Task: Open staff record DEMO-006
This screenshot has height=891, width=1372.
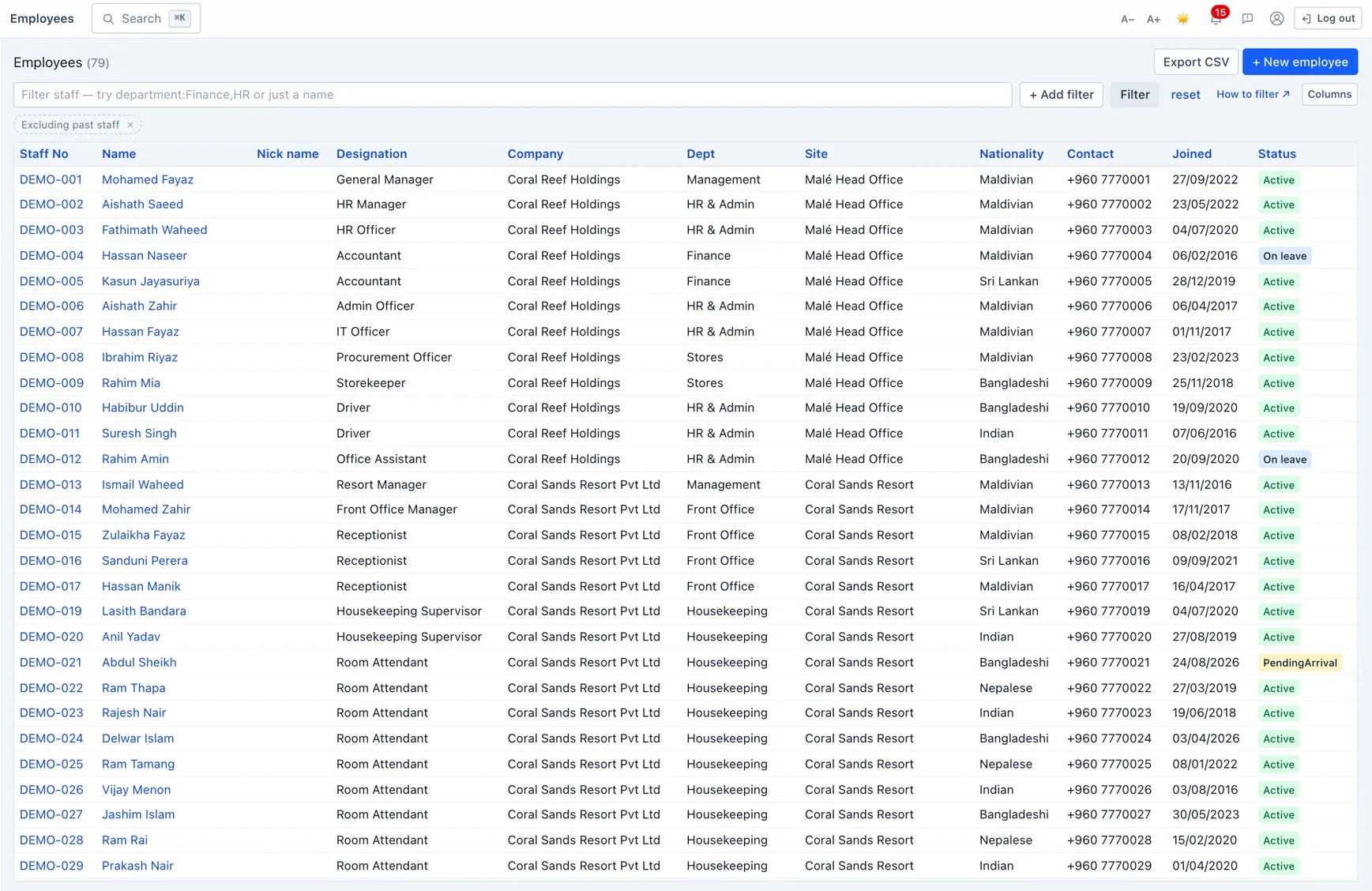Action: [x=51, y=306]
